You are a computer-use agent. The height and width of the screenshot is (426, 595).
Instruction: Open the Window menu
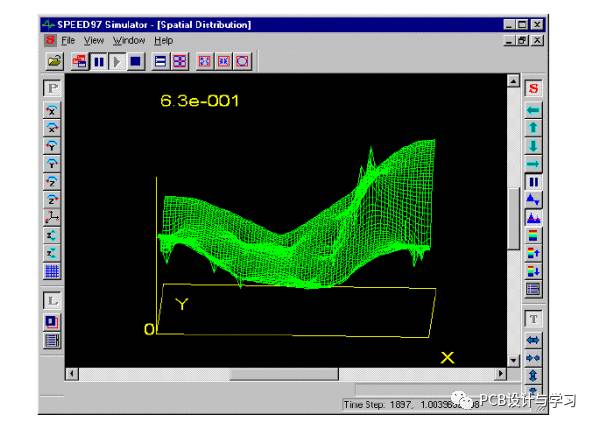[x=129, y=40]
